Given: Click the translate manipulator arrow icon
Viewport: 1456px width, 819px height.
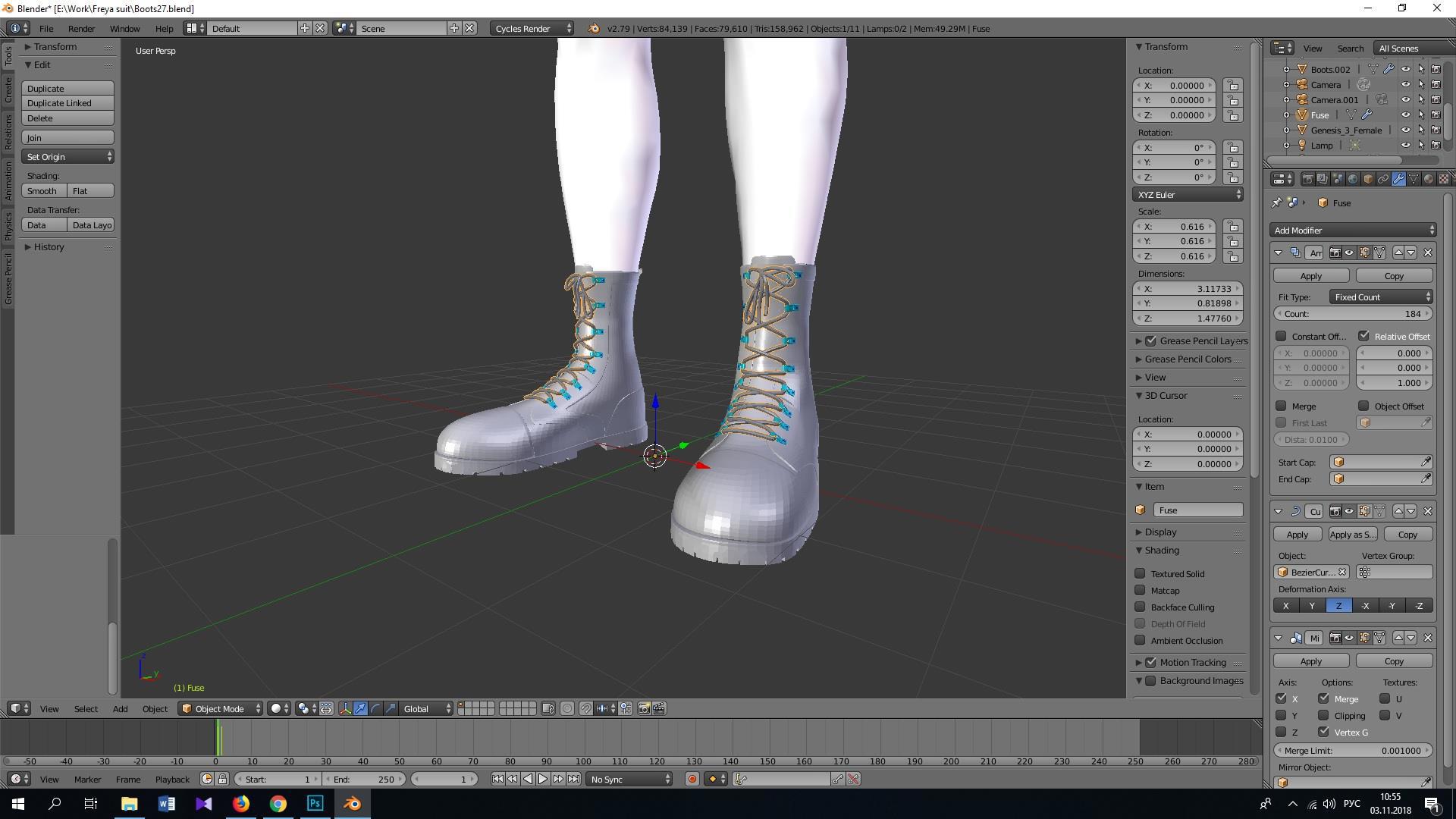Looking at the screenshot, I should point(360,708).
